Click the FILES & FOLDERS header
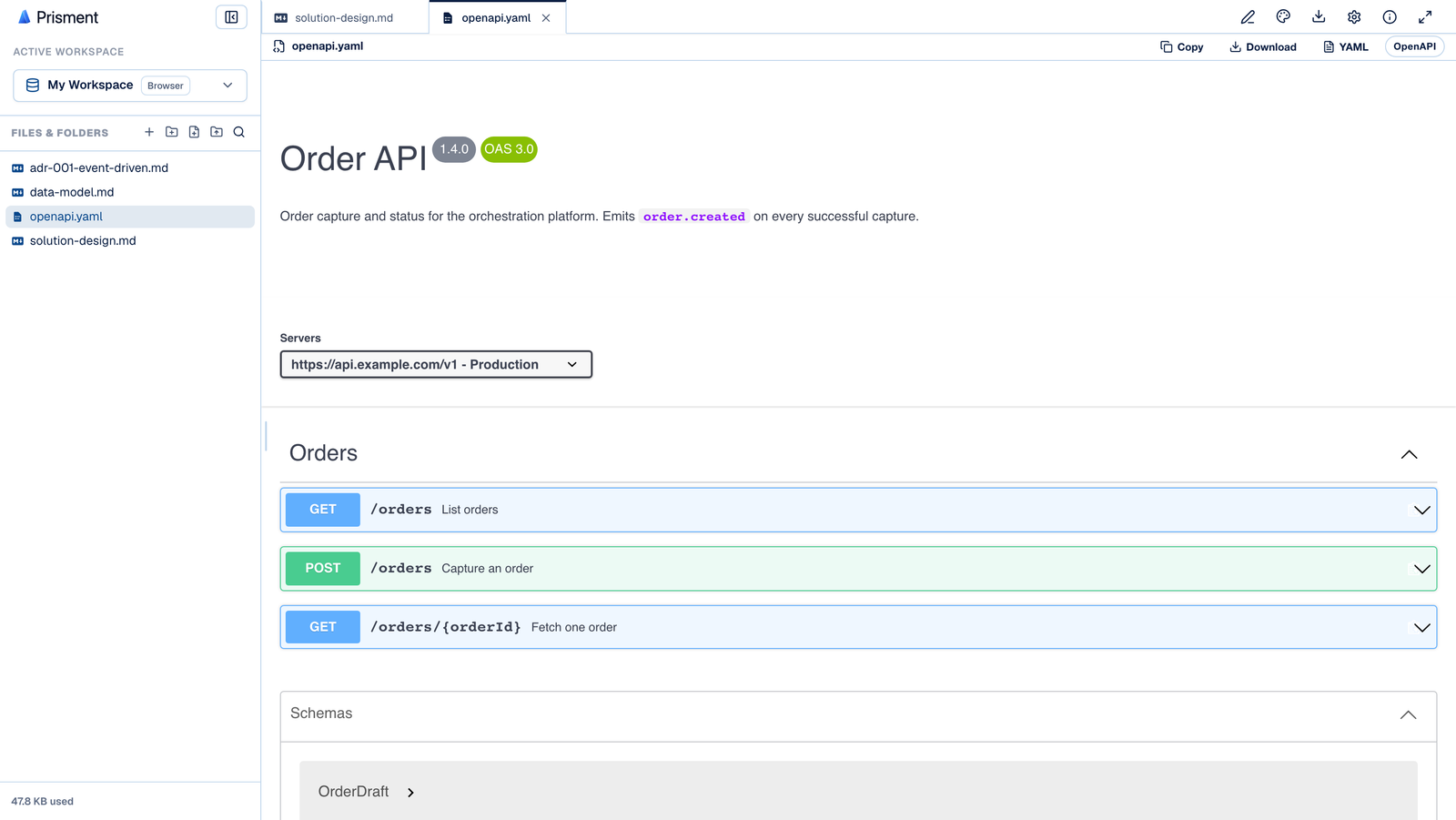 pyautogui.click(x=60, y=133)
